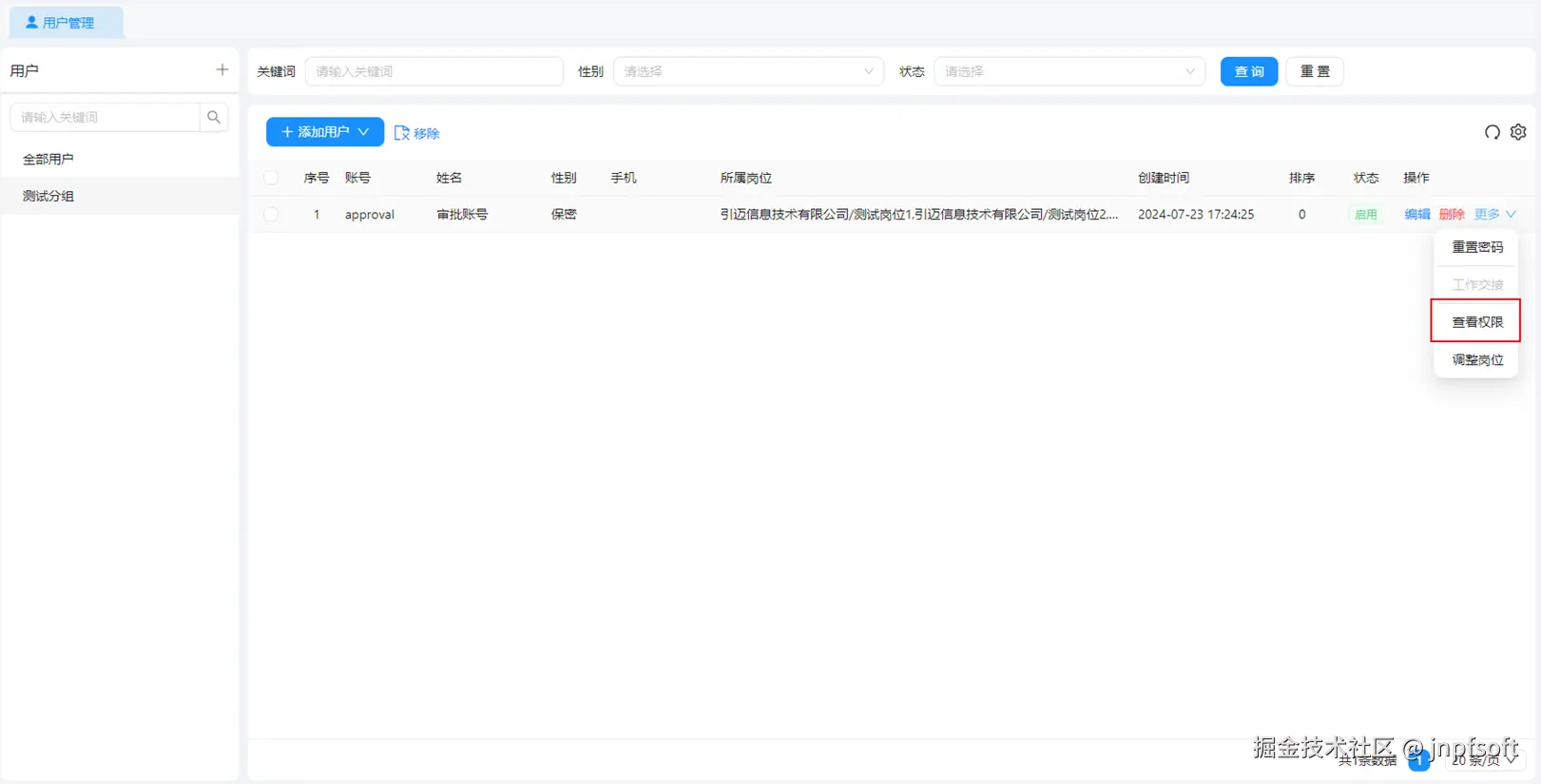Open the 状态 select dropdown
Screen dimensions: 1541x784
(1069, 71)
